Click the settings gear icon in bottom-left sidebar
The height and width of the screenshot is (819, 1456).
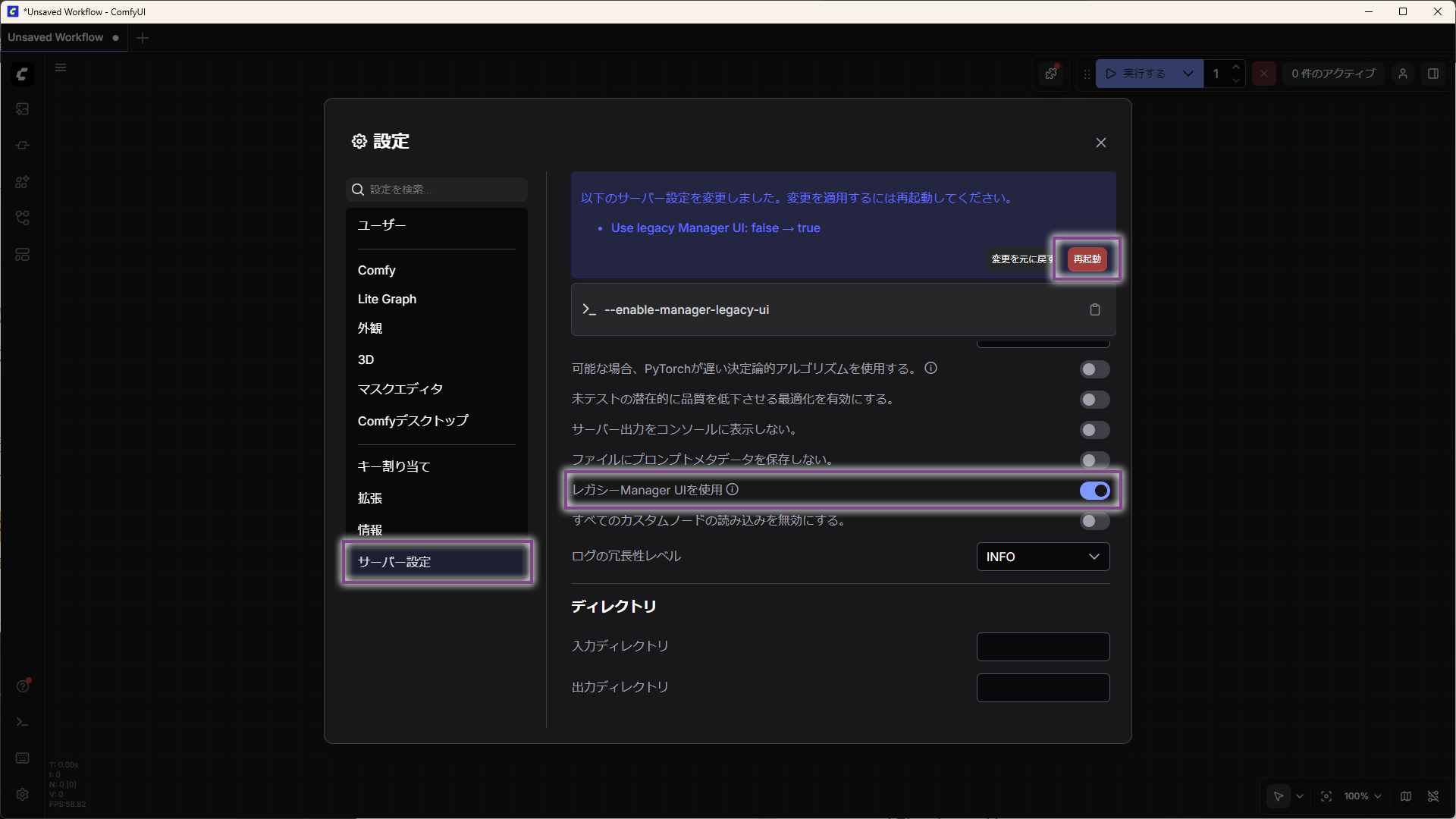pos(22,794)
